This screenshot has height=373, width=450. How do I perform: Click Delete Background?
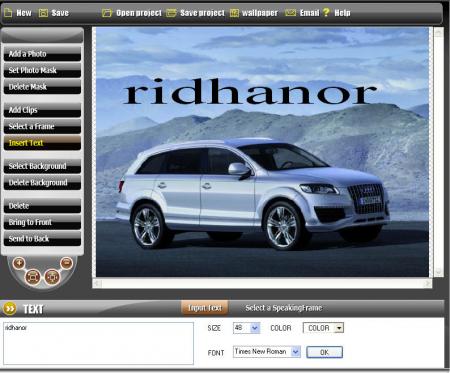click(42, 183)
